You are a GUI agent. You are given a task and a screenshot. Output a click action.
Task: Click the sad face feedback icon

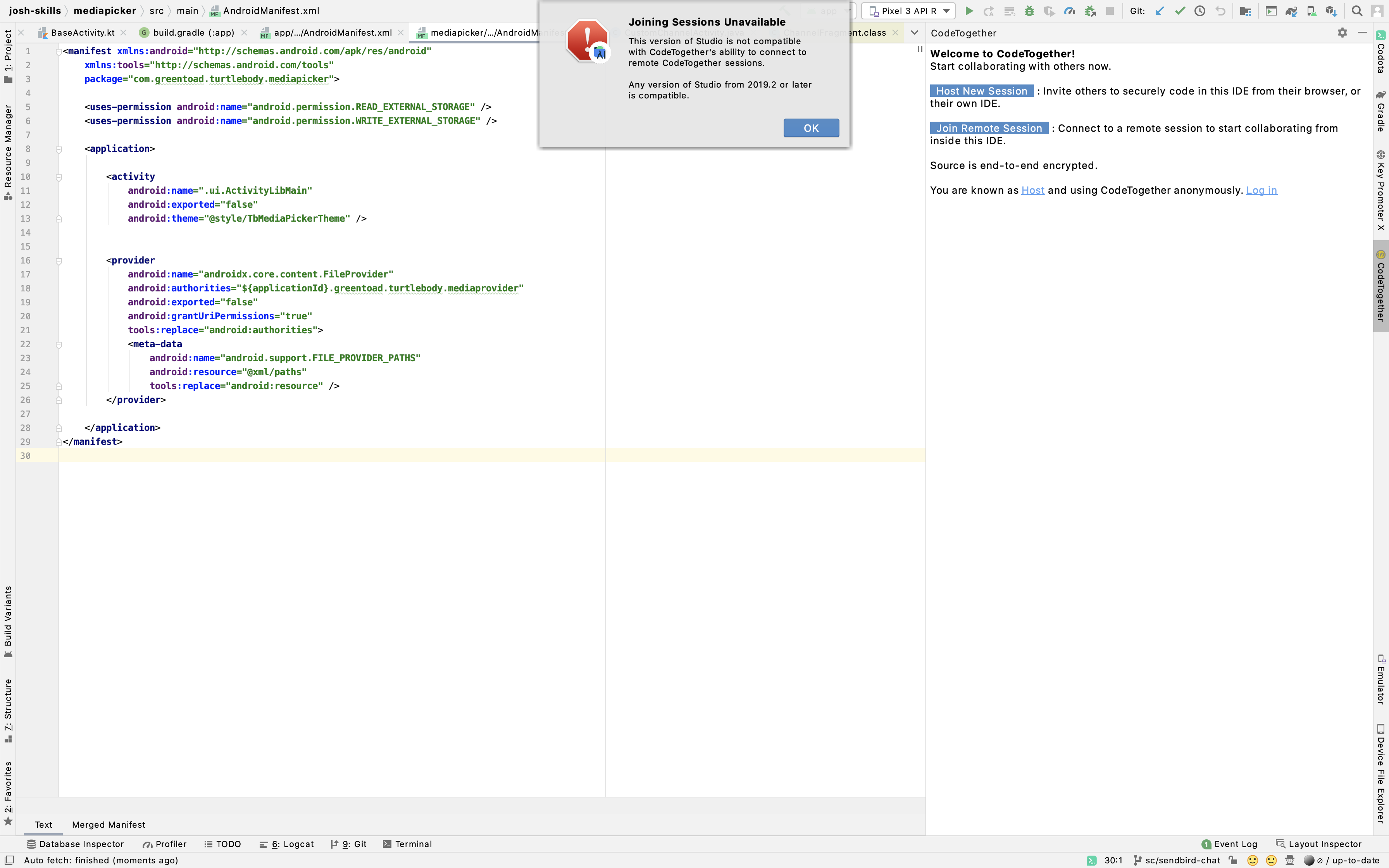[x=1271, y=860]
